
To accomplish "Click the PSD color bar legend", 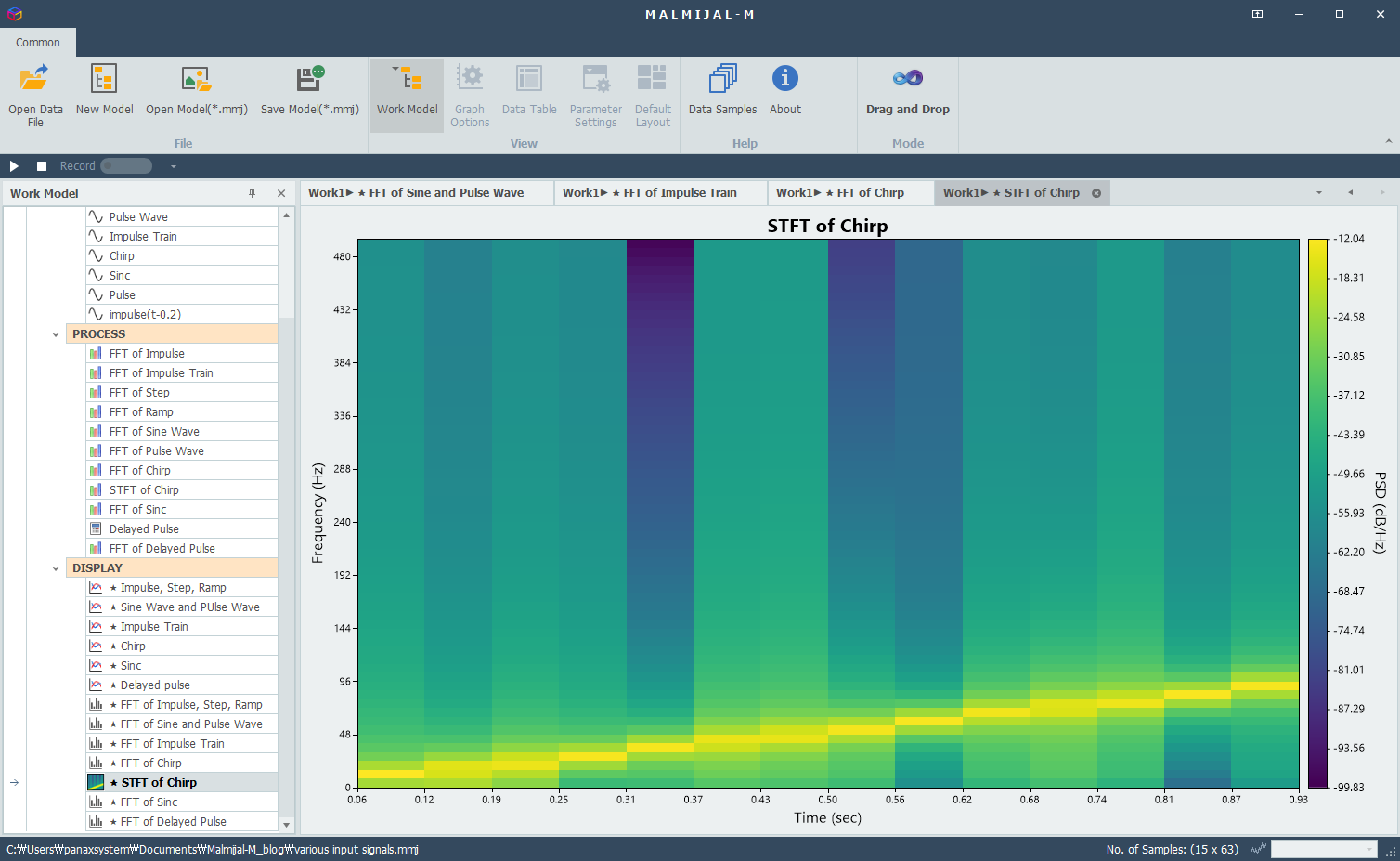I will click(x=1317, y=513).
